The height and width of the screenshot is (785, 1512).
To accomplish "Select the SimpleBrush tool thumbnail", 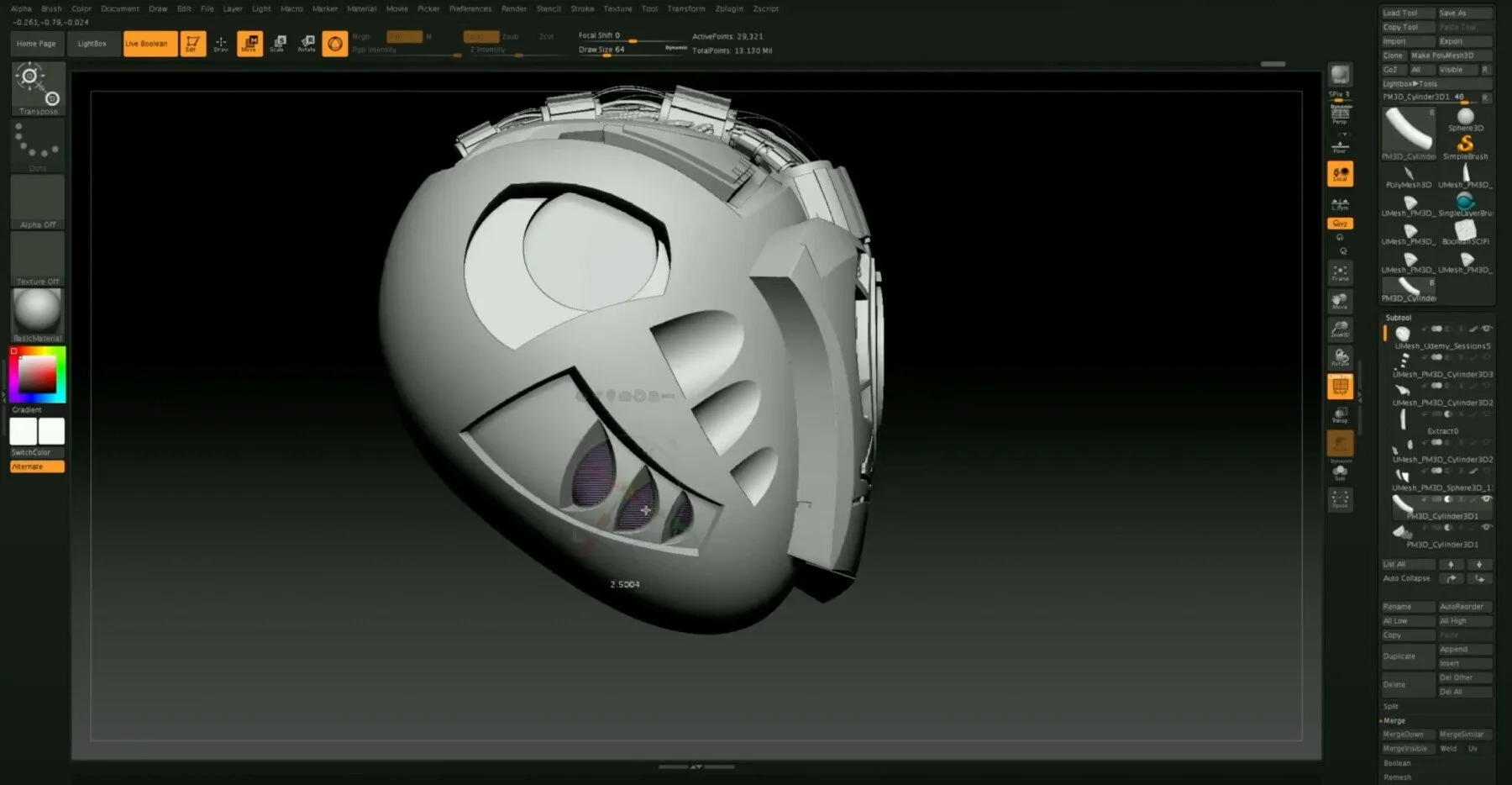I will (x=1465, y=148).
